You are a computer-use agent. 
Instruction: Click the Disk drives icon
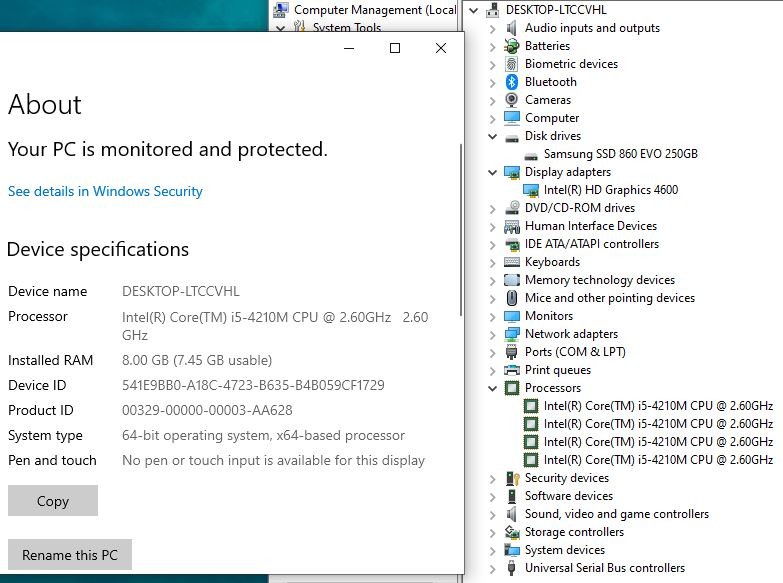[512, 138]
